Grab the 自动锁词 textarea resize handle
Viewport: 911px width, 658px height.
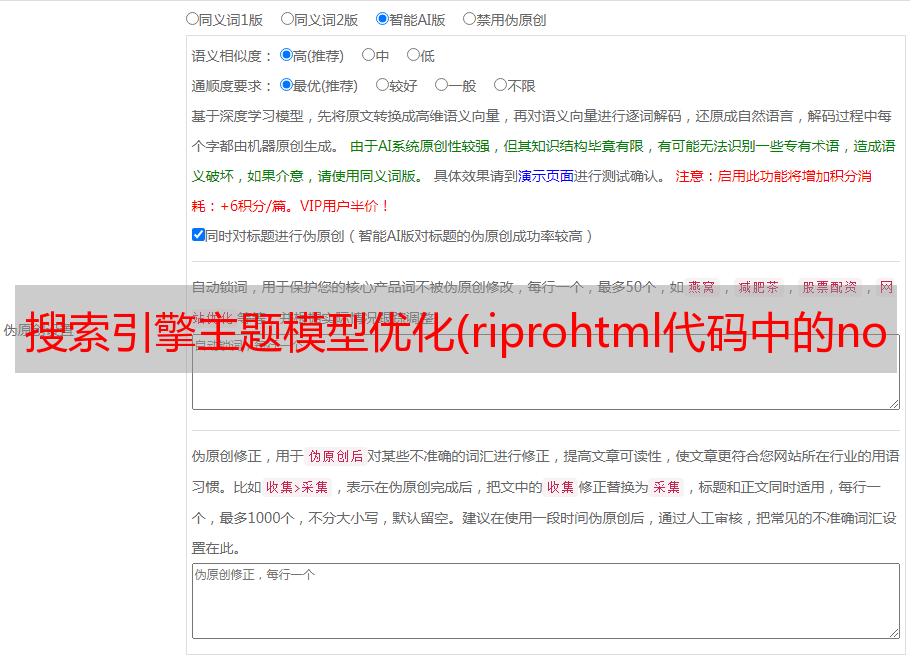tap(894, 404)
